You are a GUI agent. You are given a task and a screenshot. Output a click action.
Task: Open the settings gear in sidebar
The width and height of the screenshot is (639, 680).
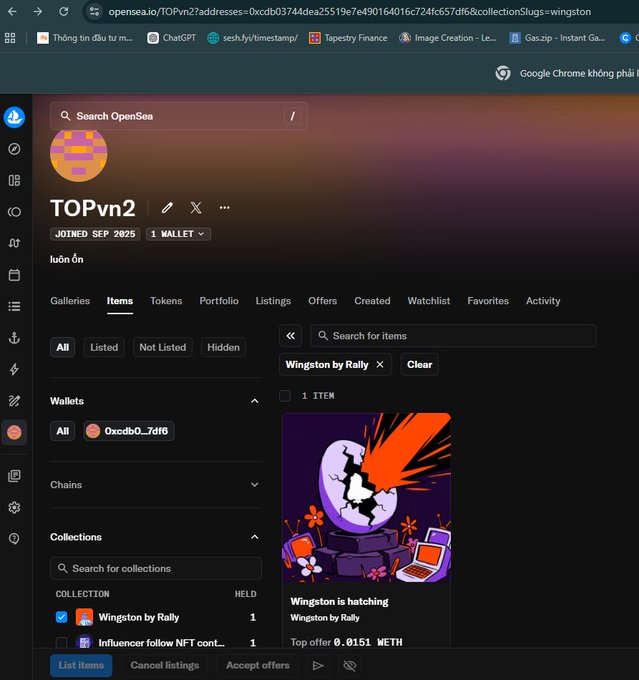(x=14, y=507)
